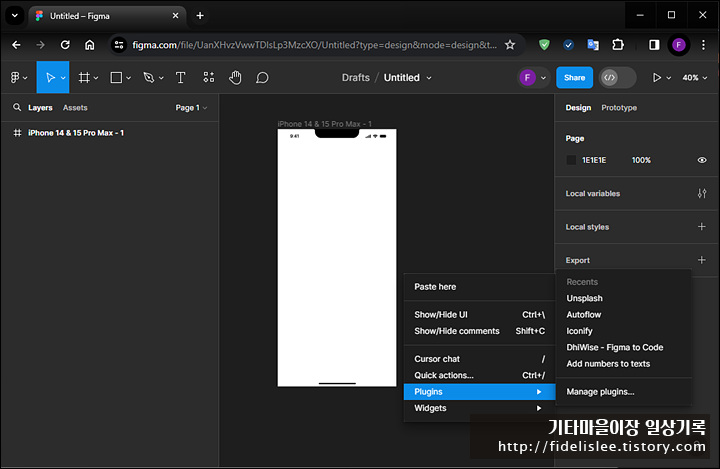This screenshot has height=469, width=720.
Task: Click the Present play icon
Action: (657, 78)
